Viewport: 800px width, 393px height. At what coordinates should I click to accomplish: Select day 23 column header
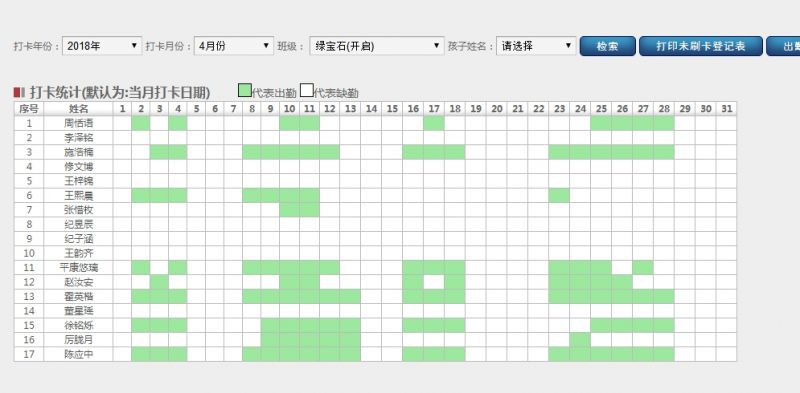click(x=559, y=109)
